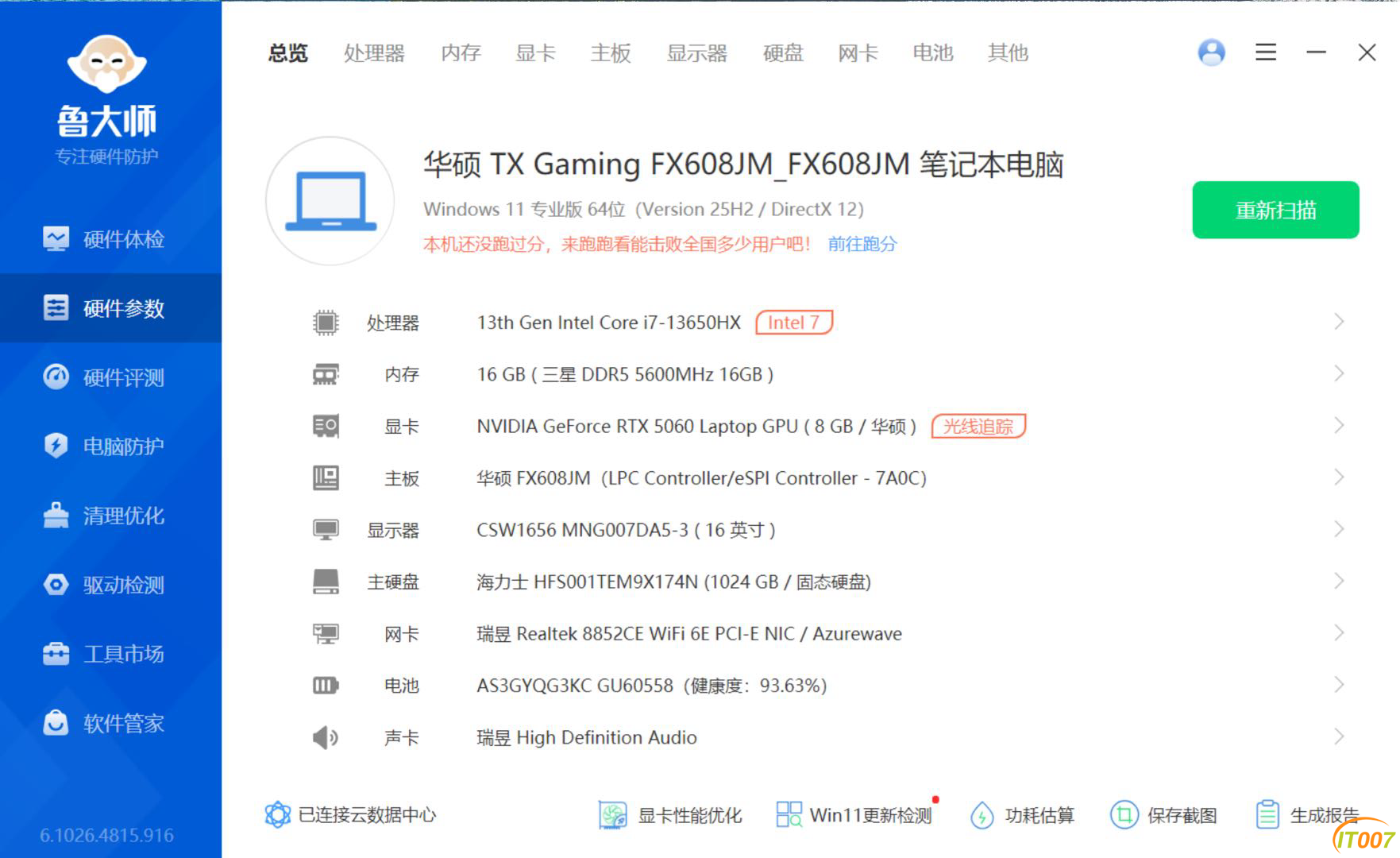Open 清理优化 cleanup section
The height and width of the screenshot is (858, 1400).
(x=110, y=516)
